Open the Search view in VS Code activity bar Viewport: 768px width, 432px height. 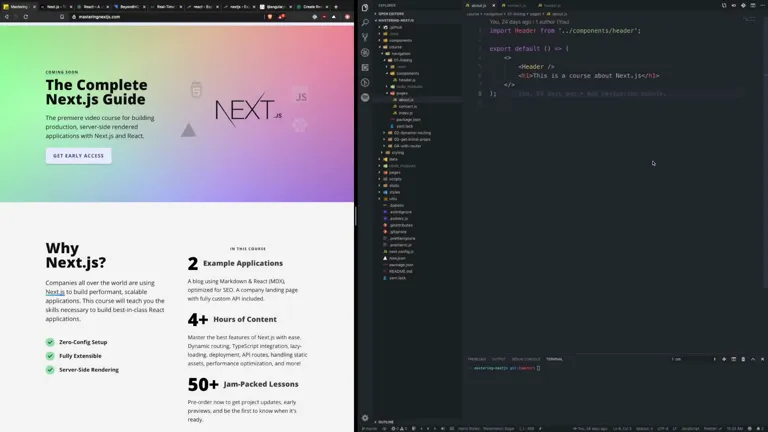click(365, 23)
